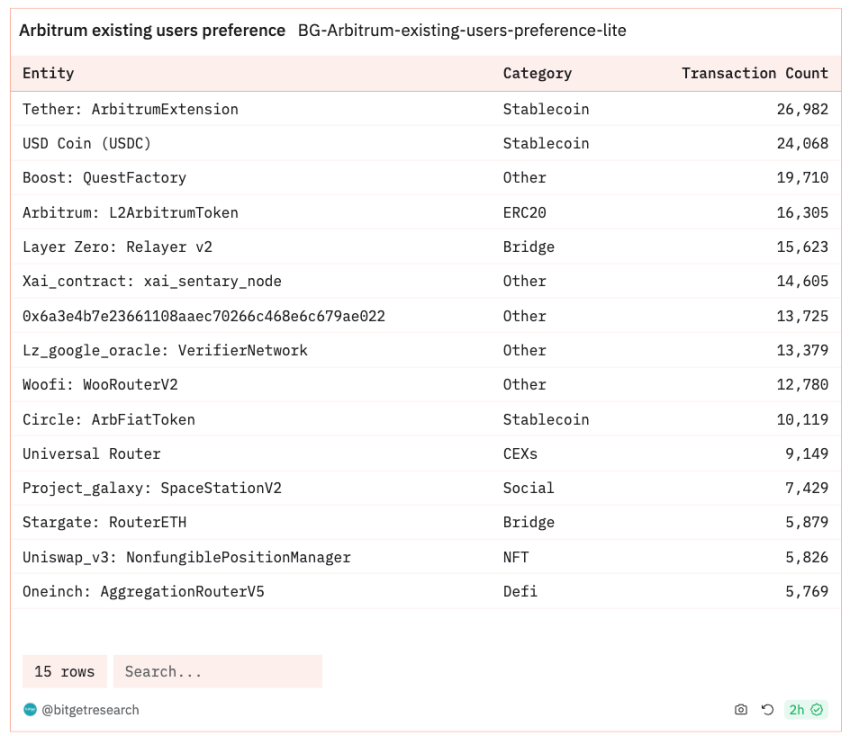
Task: Open the Arbitrum existing users preference title
Action: (x=152, y=30)
